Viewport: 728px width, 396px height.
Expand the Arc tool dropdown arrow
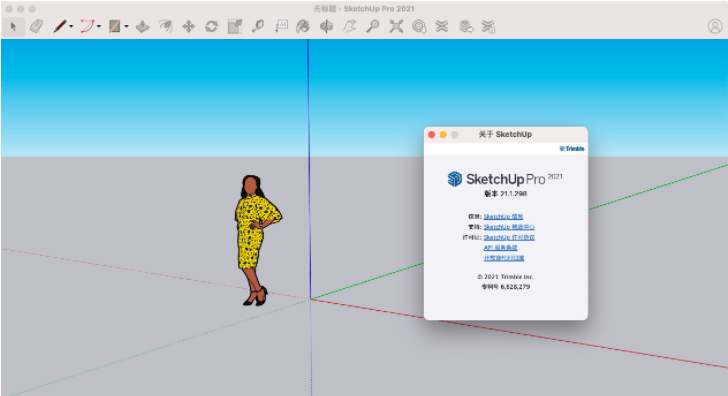(98, 26)
